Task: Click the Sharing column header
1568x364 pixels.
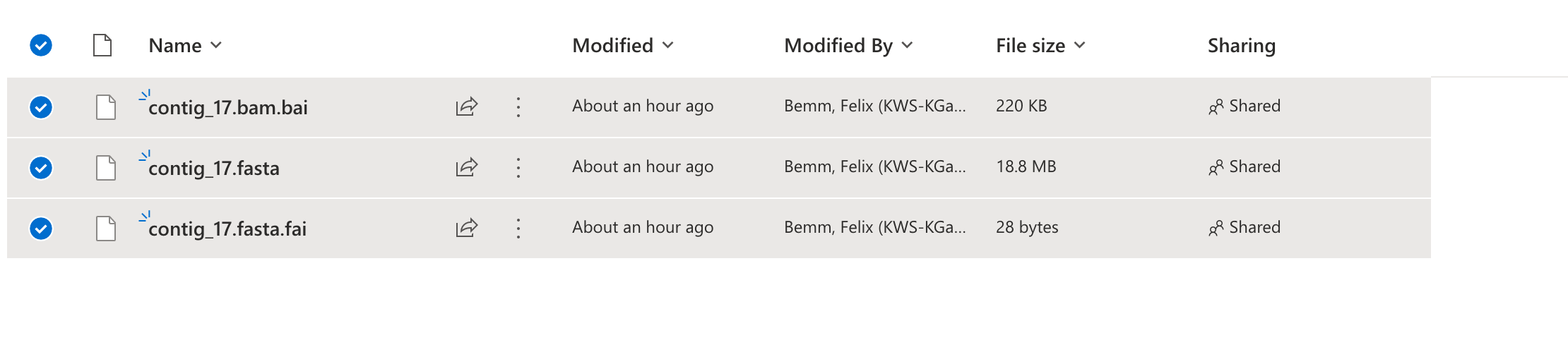Action: [1241, 46]
